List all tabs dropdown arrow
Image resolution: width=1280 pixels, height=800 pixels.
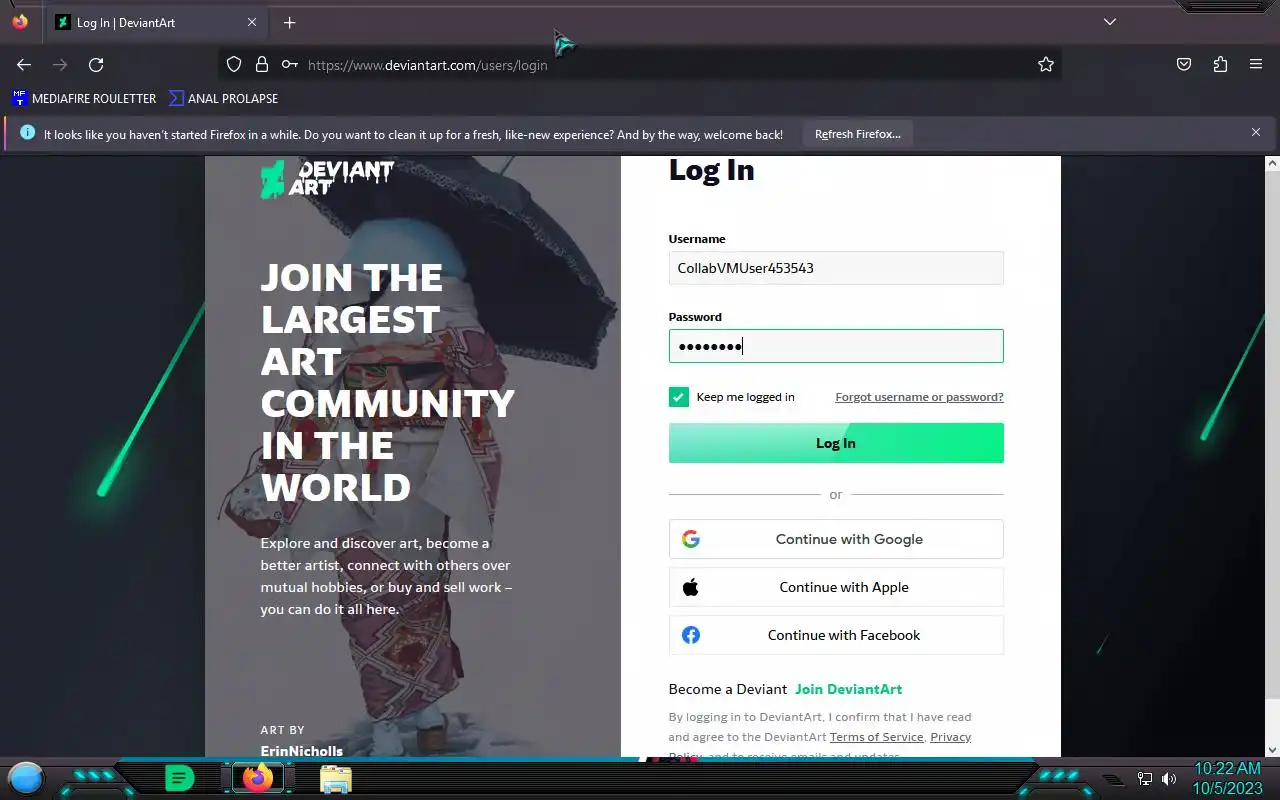(1110, 22)
